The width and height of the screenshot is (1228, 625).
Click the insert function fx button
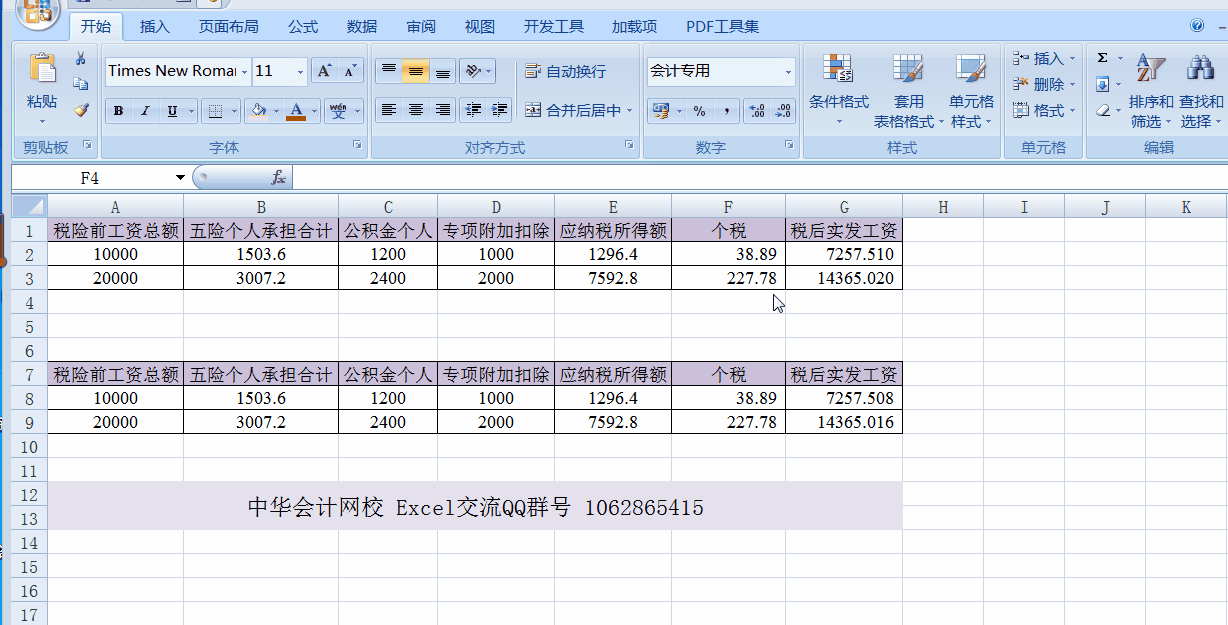click(279, 178)
